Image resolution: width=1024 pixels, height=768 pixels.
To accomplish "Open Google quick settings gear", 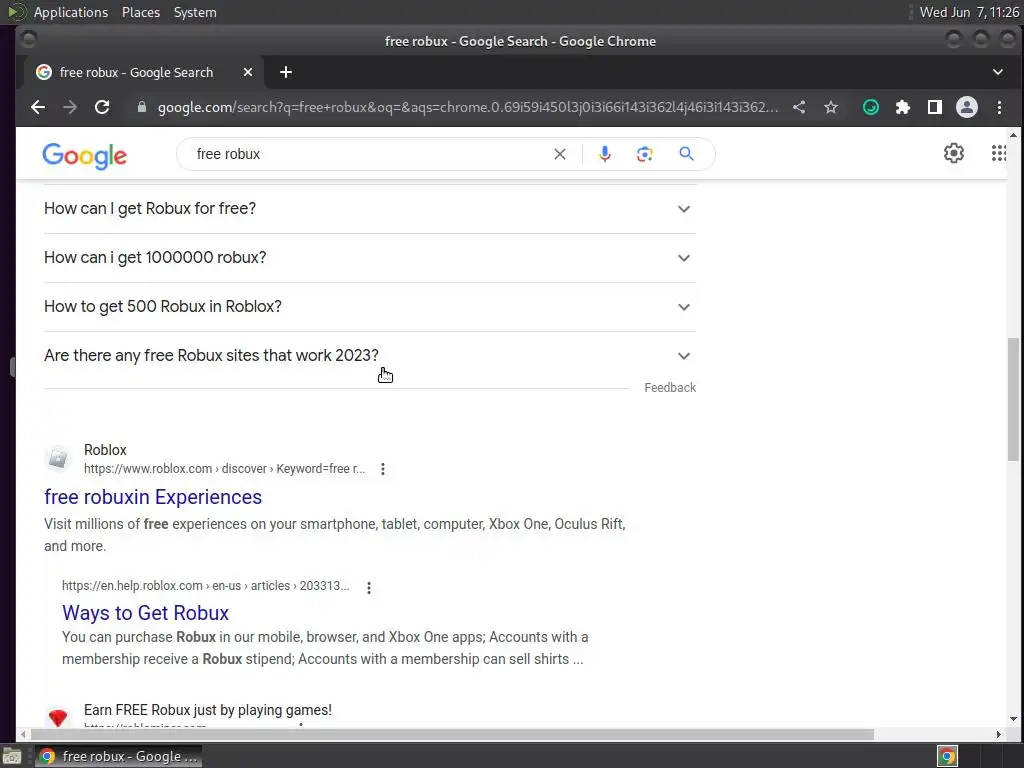I will 953,153.
